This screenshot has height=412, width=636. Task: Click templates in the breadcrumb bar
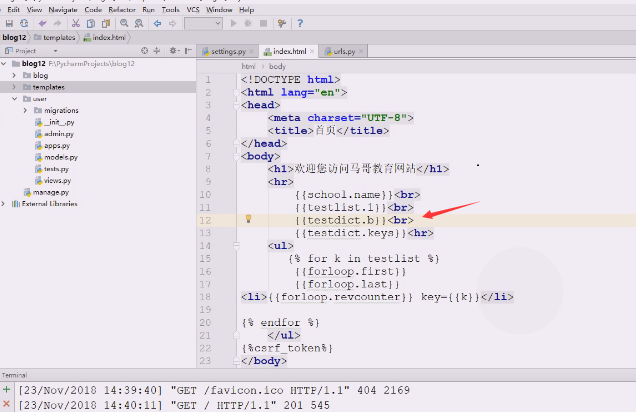55,37
